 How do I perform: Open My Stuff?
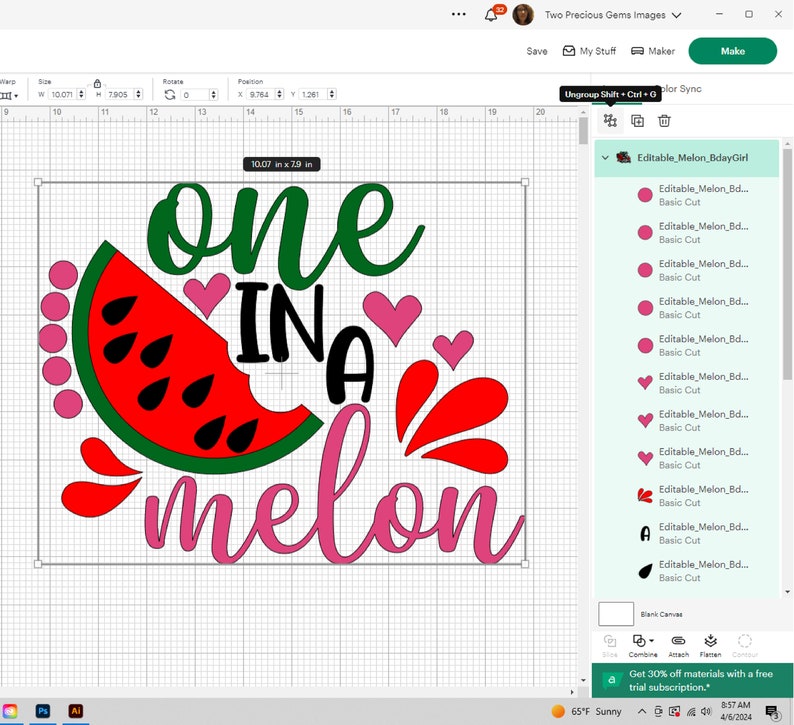pos(589,51)
